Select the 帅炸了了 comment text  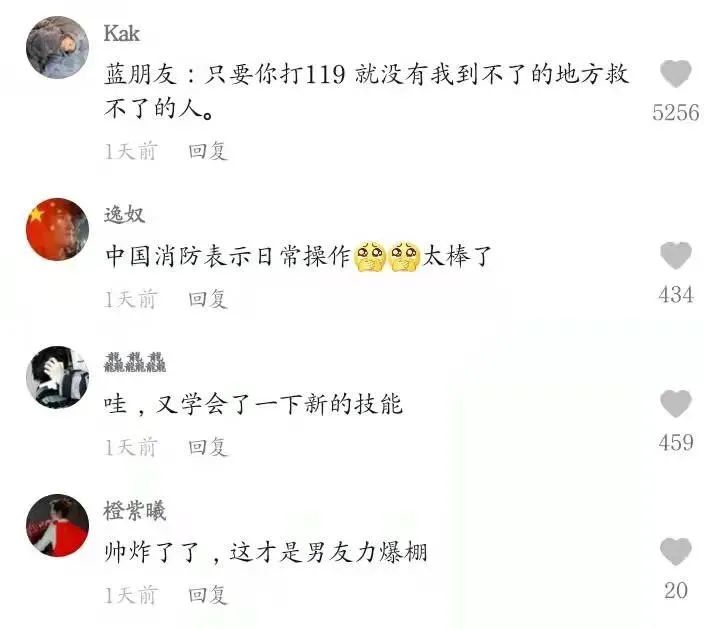coord(265,552)
